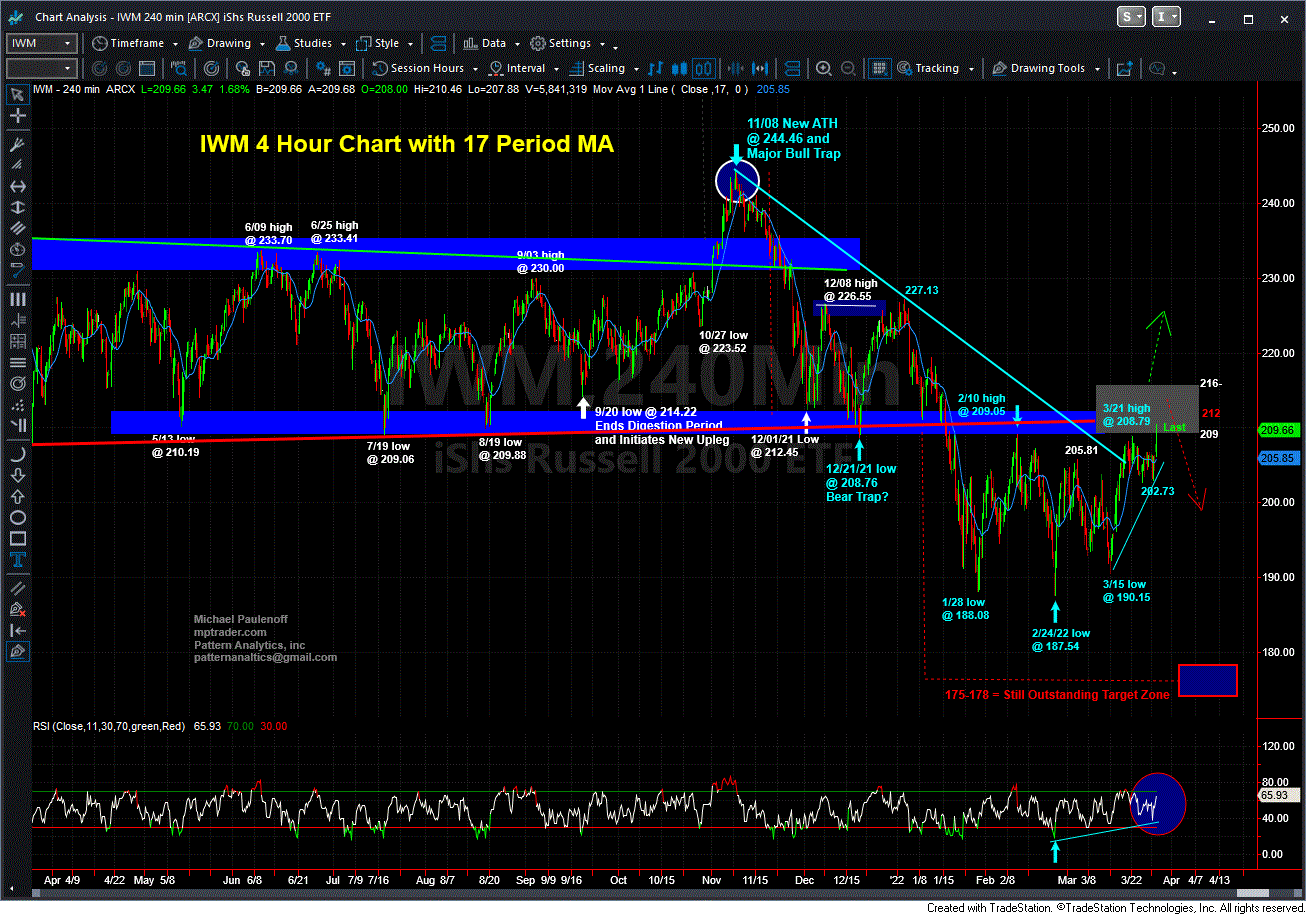The image size is (1306, 914).
Task: Click the yellow IWM 4 Hour Chart title
Action: [407, 144]
